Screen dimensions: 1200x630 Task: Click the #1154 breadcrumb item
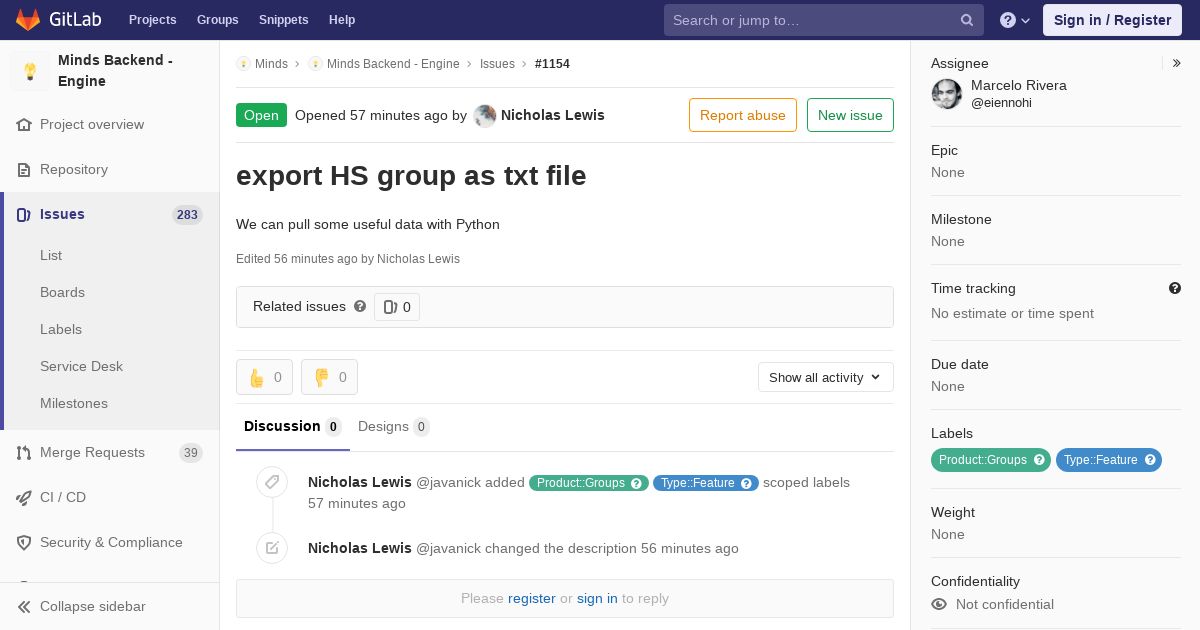click(x=552, y=64)
